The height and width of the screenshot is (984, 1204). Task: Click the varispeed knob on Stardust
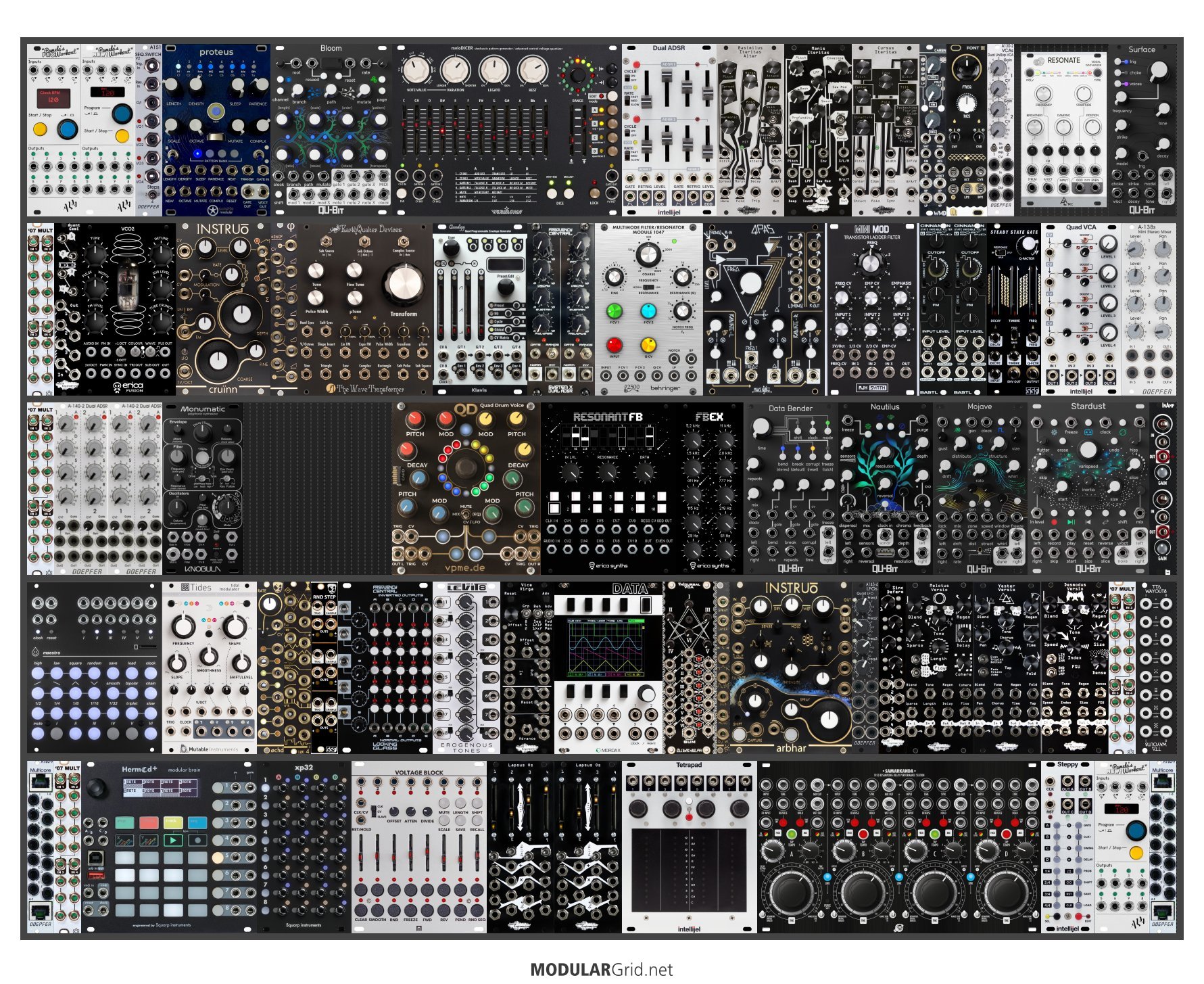tap(1088, 450)
